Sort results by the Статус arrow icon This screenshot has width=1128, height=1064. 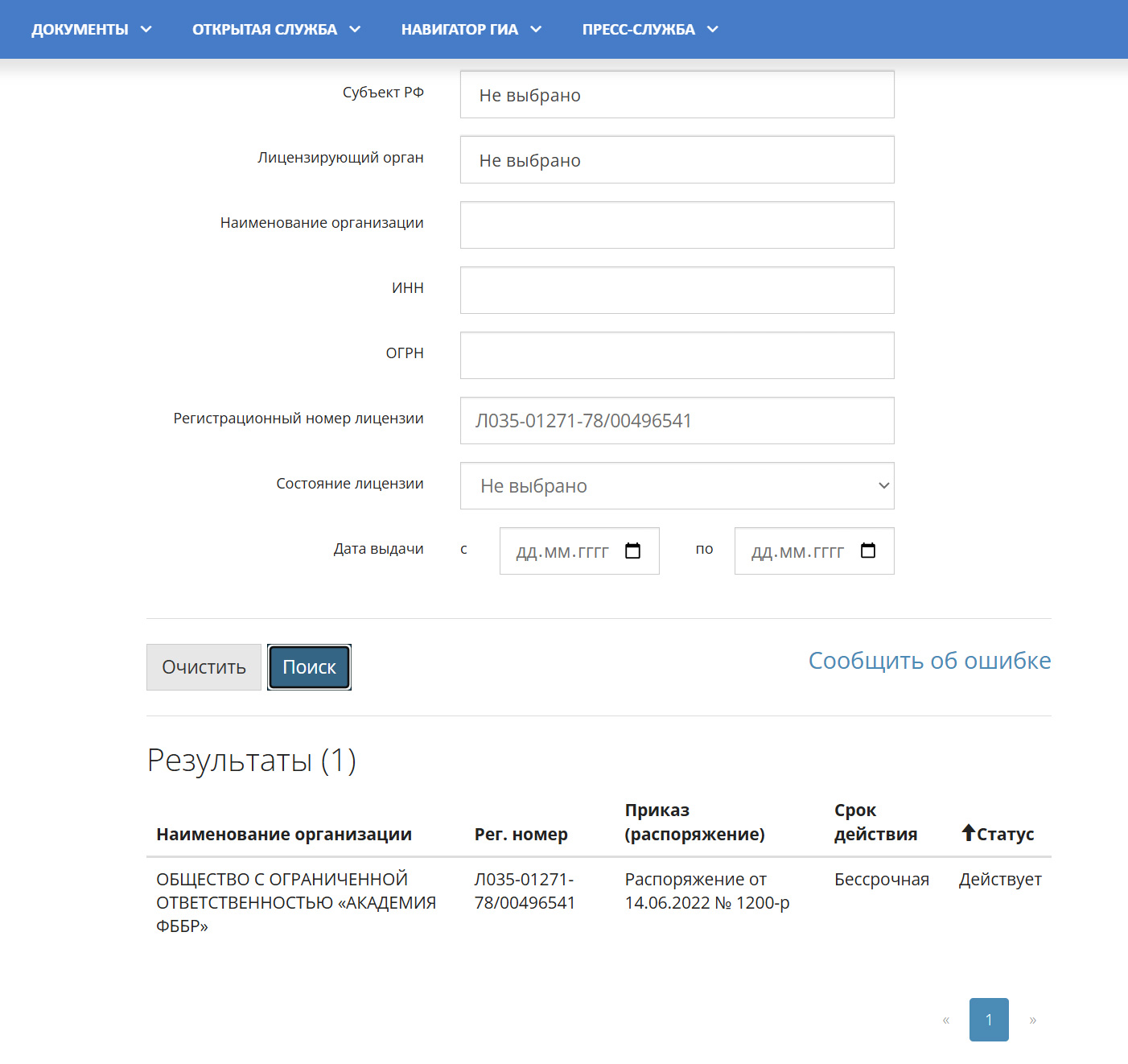969,833
